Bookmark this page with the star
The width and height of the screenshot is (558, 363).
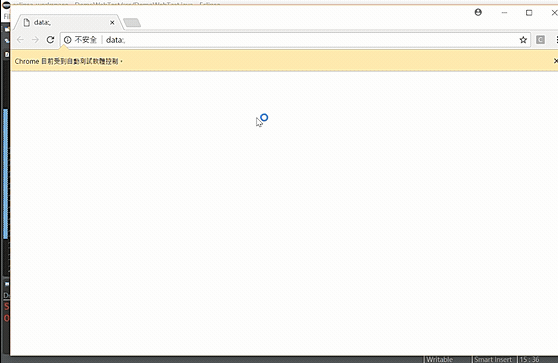[523, 40]
